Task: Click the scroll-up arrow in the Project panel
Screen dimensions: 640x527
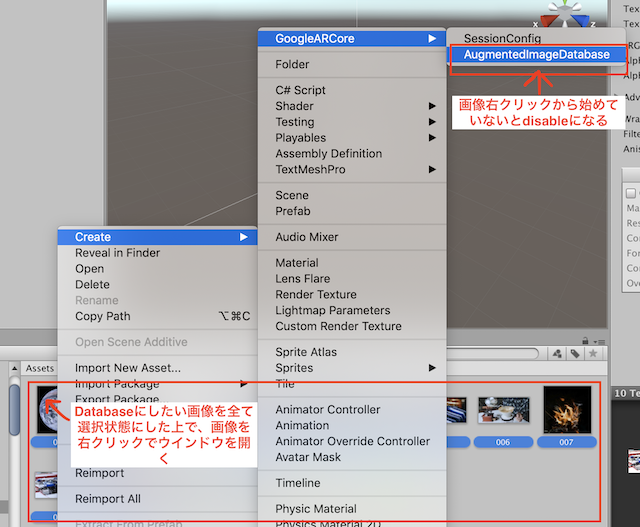Action: click(14, 368)
